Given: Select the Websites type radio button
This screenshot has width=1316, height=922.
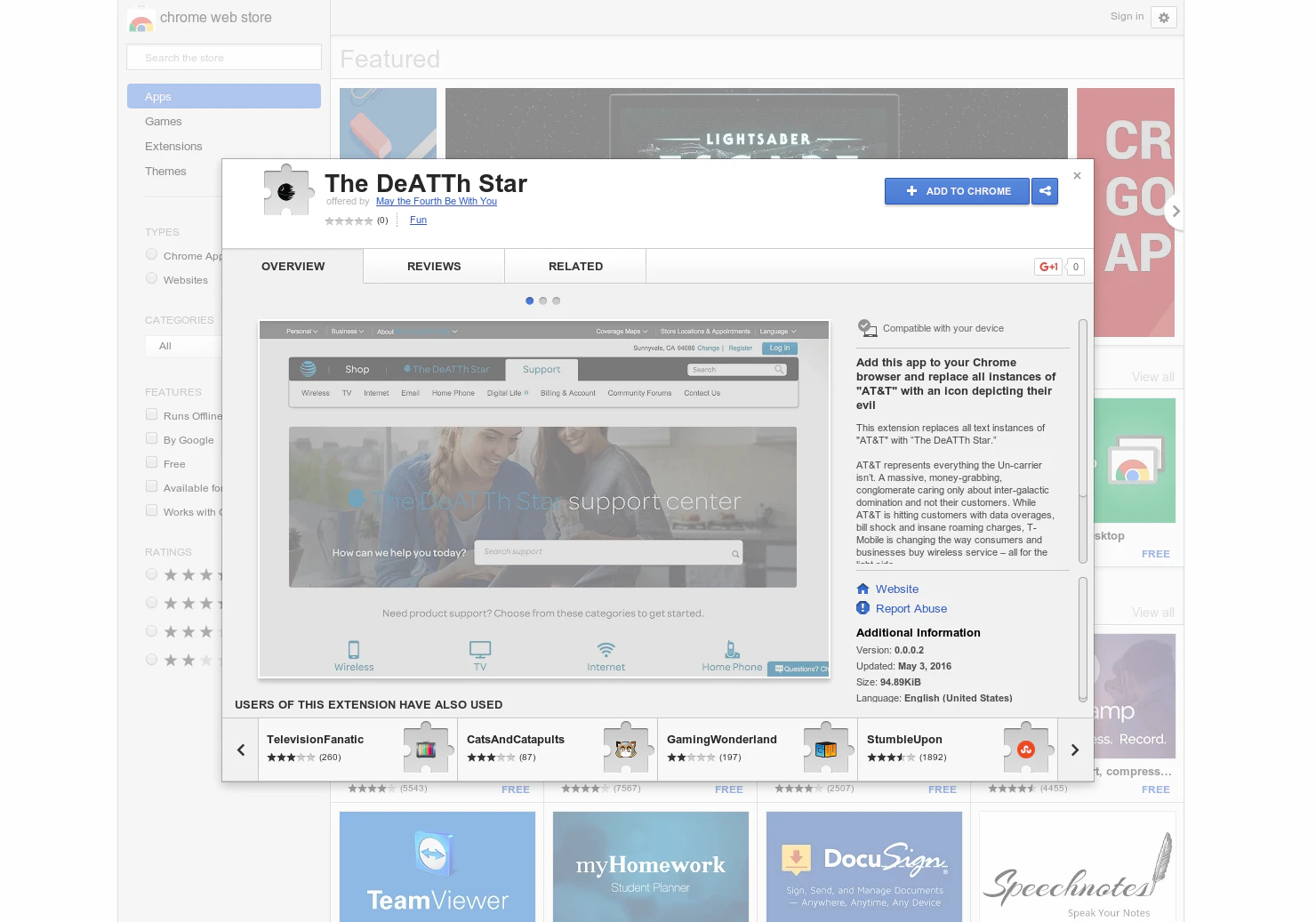Looking at the screenshot, I should coord(151,279).
